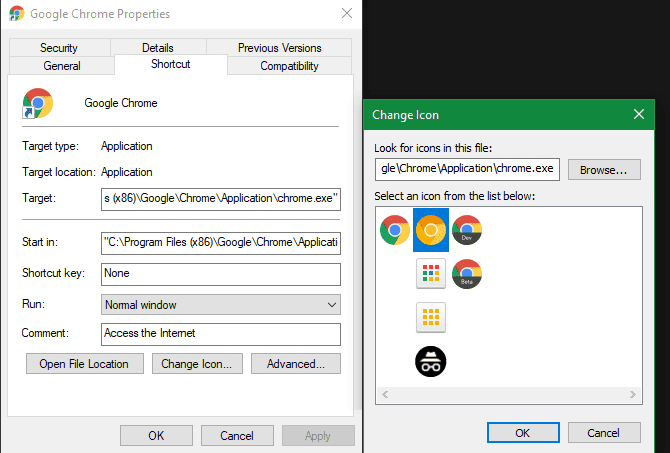Open the Compatibility tab
Image resolution: width=670 pixels, height=453 pixels.
pos(290,66)
